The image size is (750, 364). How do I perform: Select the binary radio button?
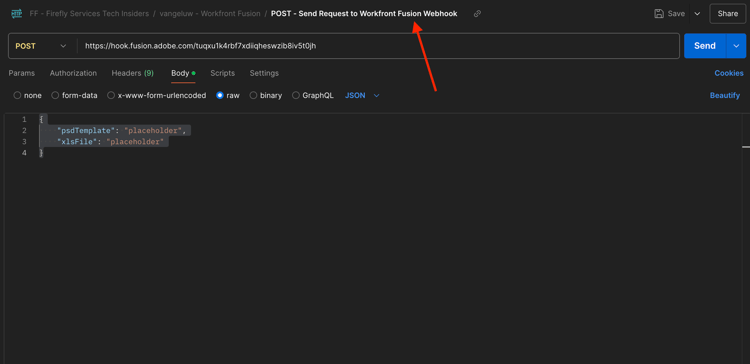pyautogui.click(x=253, y=95)
